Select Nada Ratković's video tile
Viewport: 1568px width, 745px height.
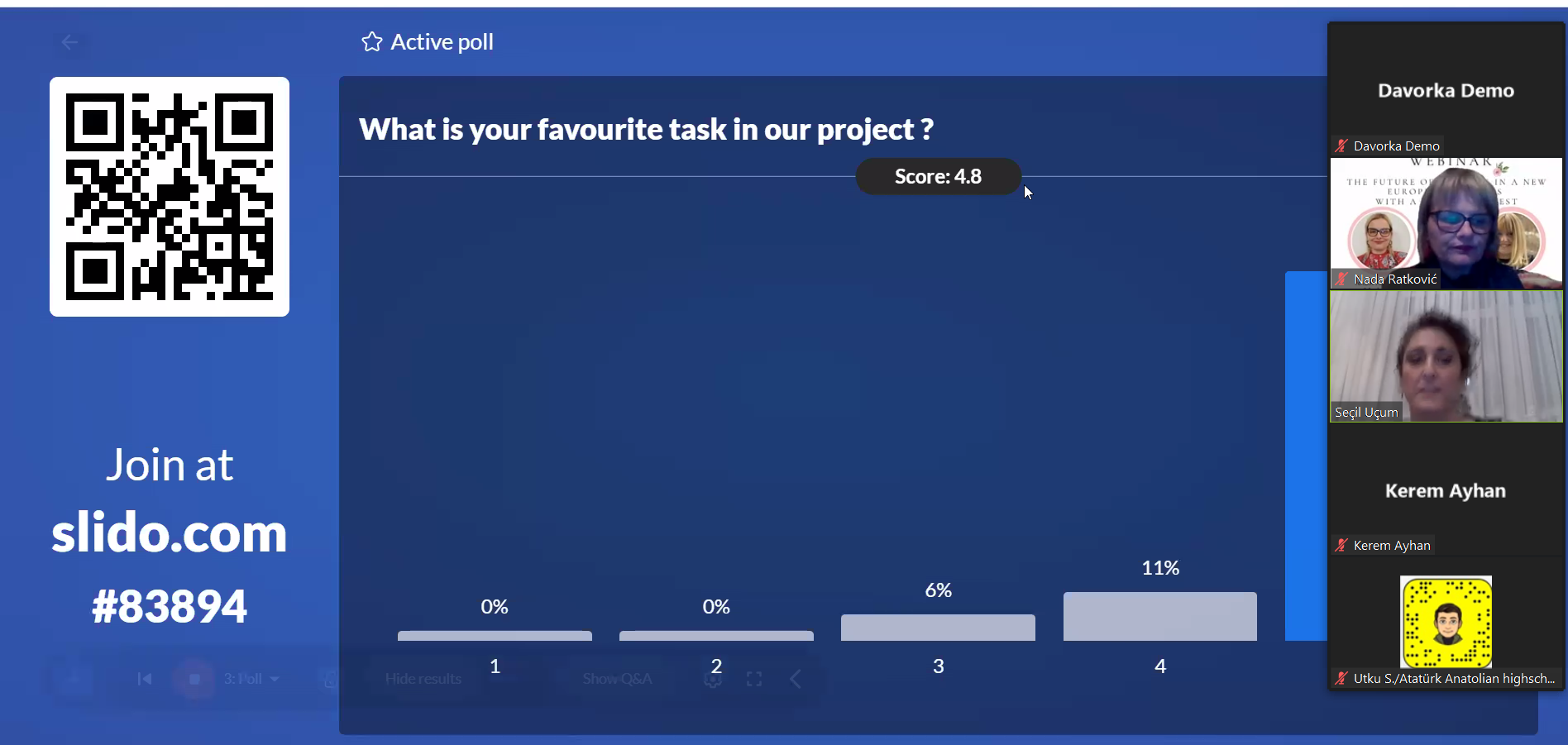[1446, 223]
